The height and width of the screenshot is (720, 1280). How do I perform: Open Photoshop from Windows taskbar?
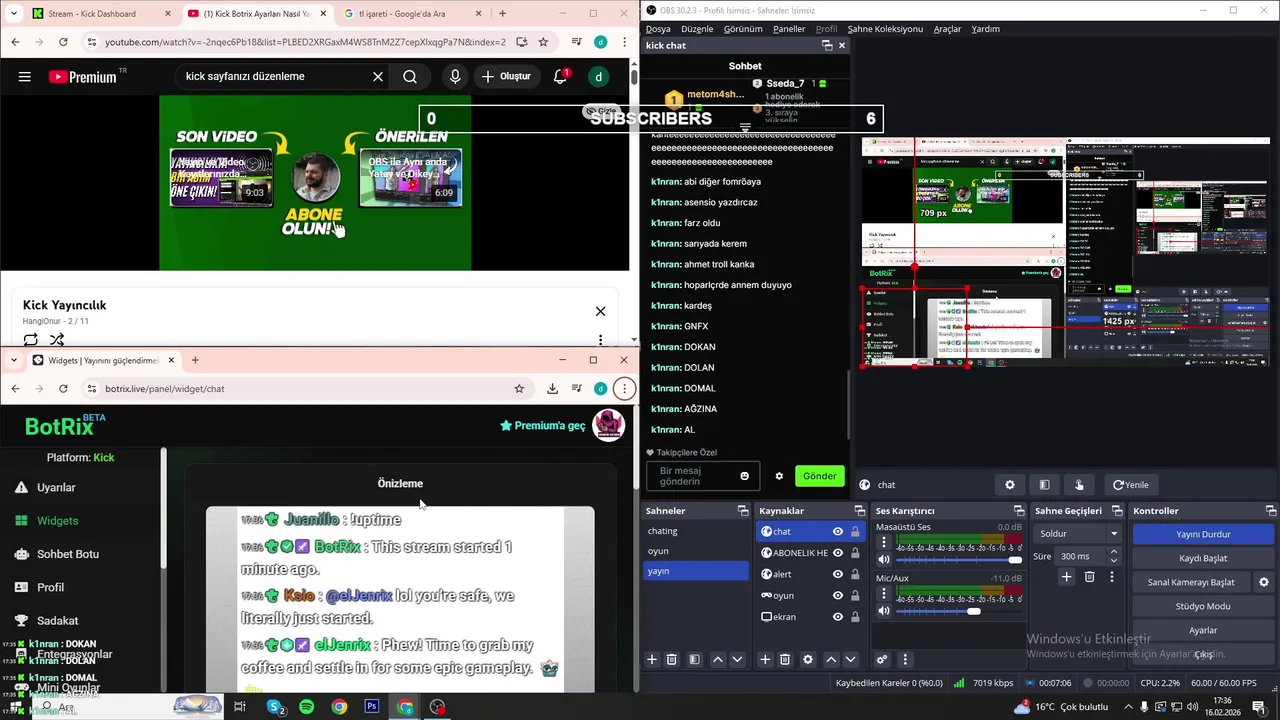(x=372, y=707)
